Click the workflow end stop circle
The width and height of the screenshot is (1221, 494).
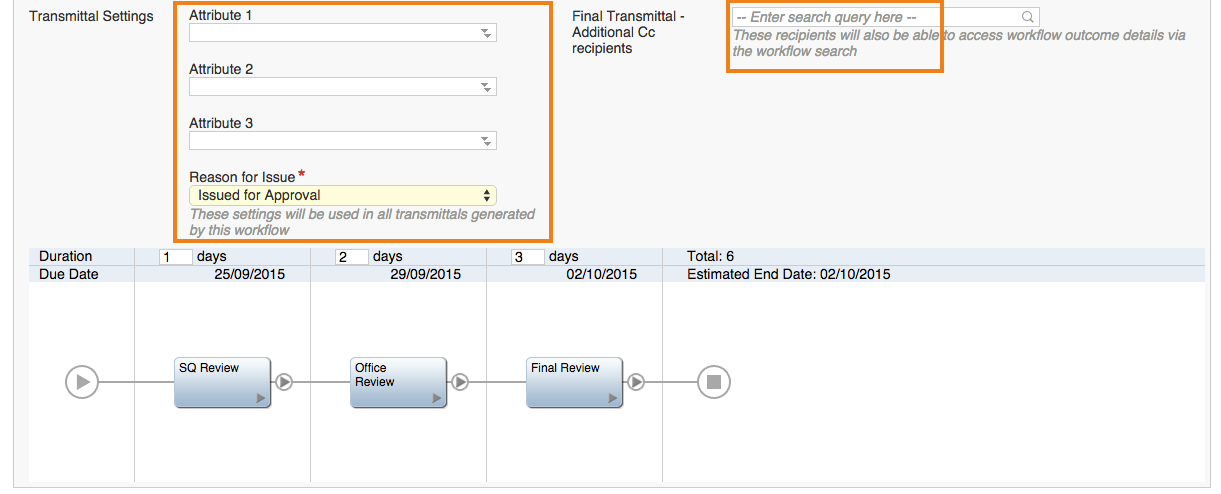pyautogui.click(x=714, y=382)
